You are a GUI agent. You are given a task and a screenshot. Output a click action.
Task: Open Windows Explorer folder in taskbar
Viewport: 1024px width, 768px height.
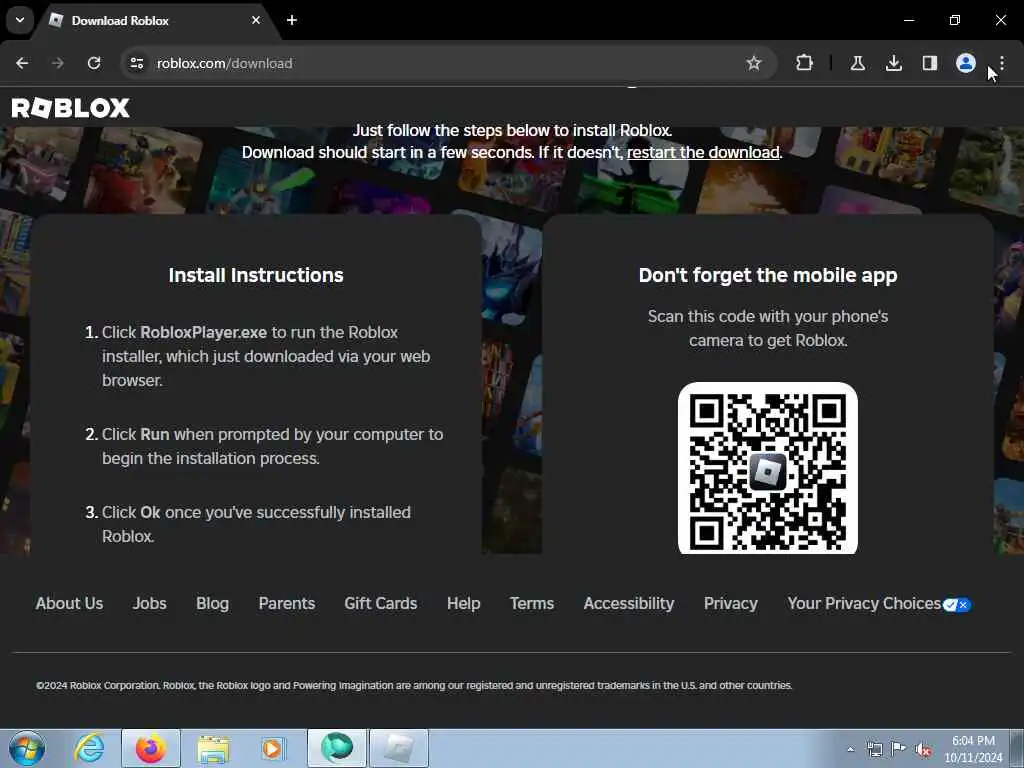click(213, 749)
